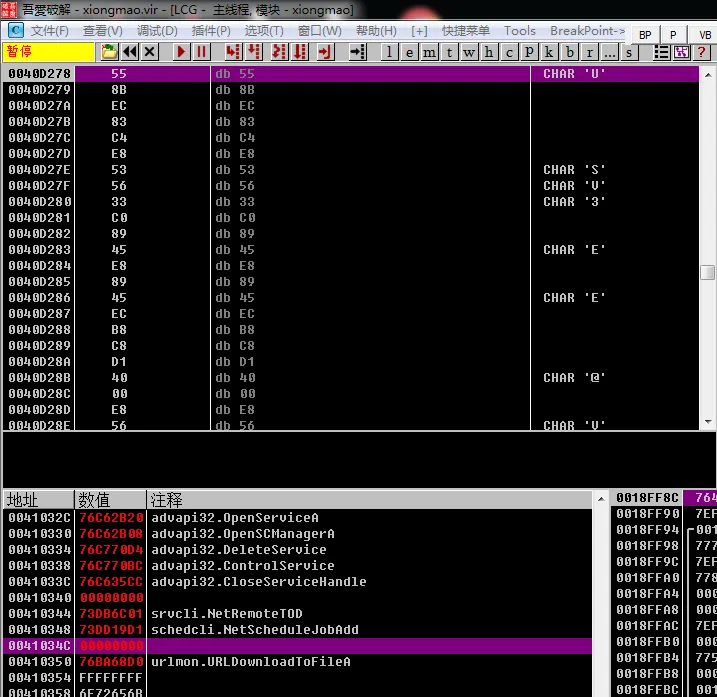Open the call stack with the 'k' button
This screenshot has height=697, width=717.
click(550, 52)
